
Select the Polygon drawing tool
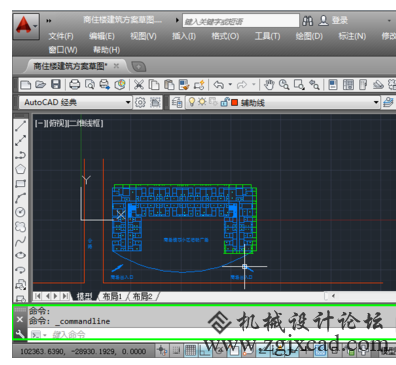pyautogui.click(x=20, y=169)
